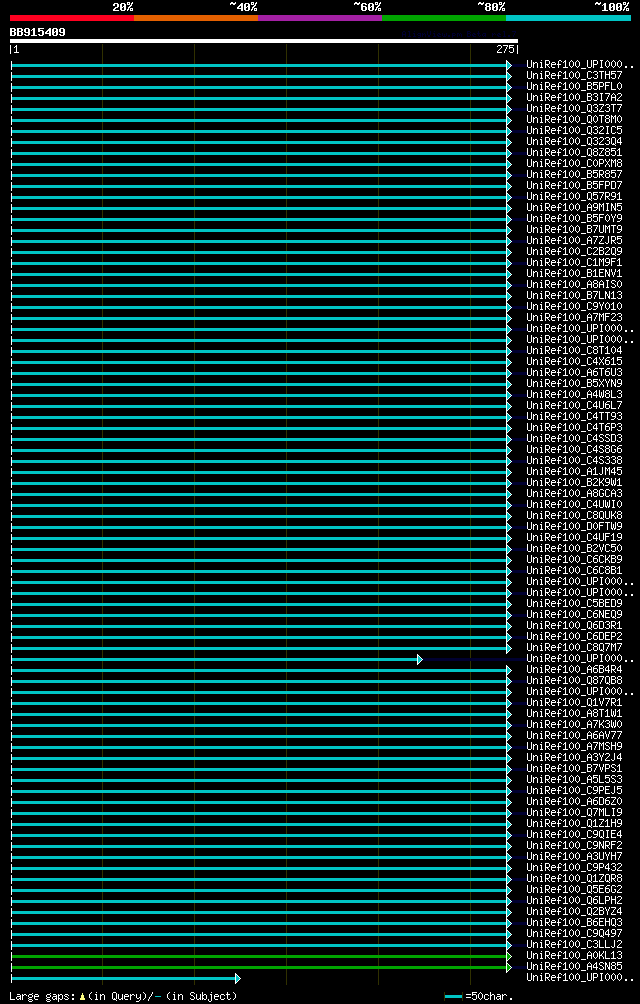The width and height of the screenshot is (640, 1004).
Task: Click hit label UniRef100_A9MIN5
Action: (574, 207)
